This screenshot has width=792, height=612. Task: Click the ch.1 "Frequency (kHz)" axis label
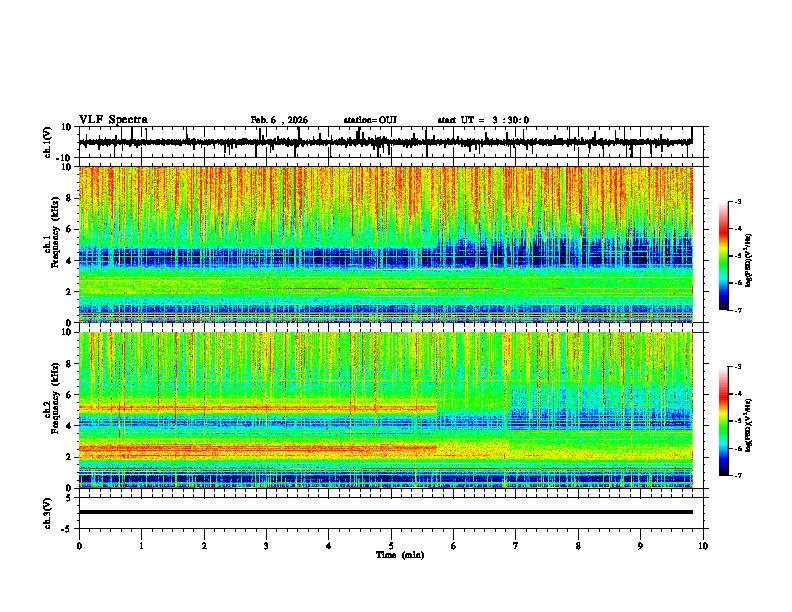click(56, 232)
